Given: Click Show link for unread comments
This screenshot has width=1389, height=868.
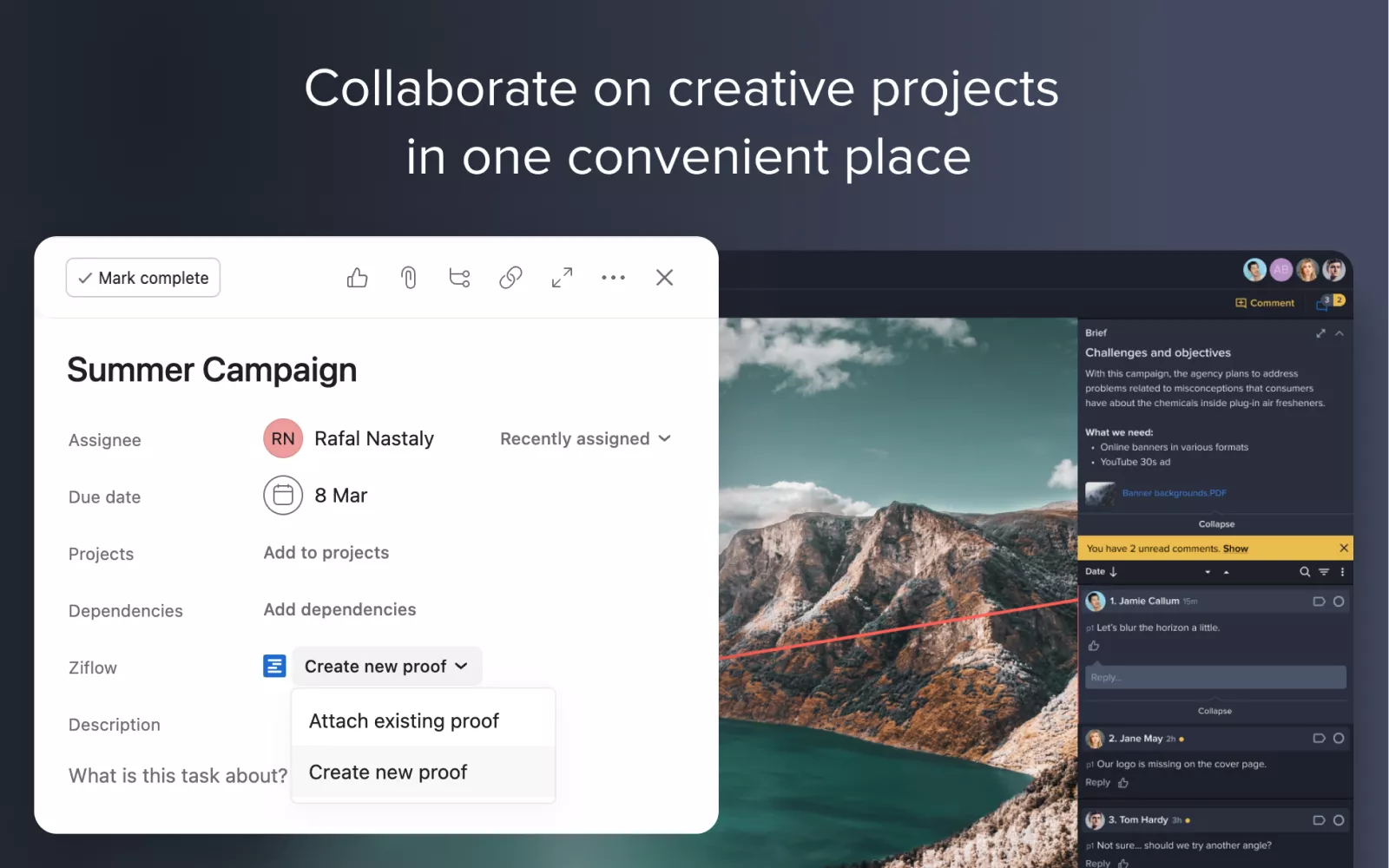Looking at the screenshot, I should coord(1235,549).
